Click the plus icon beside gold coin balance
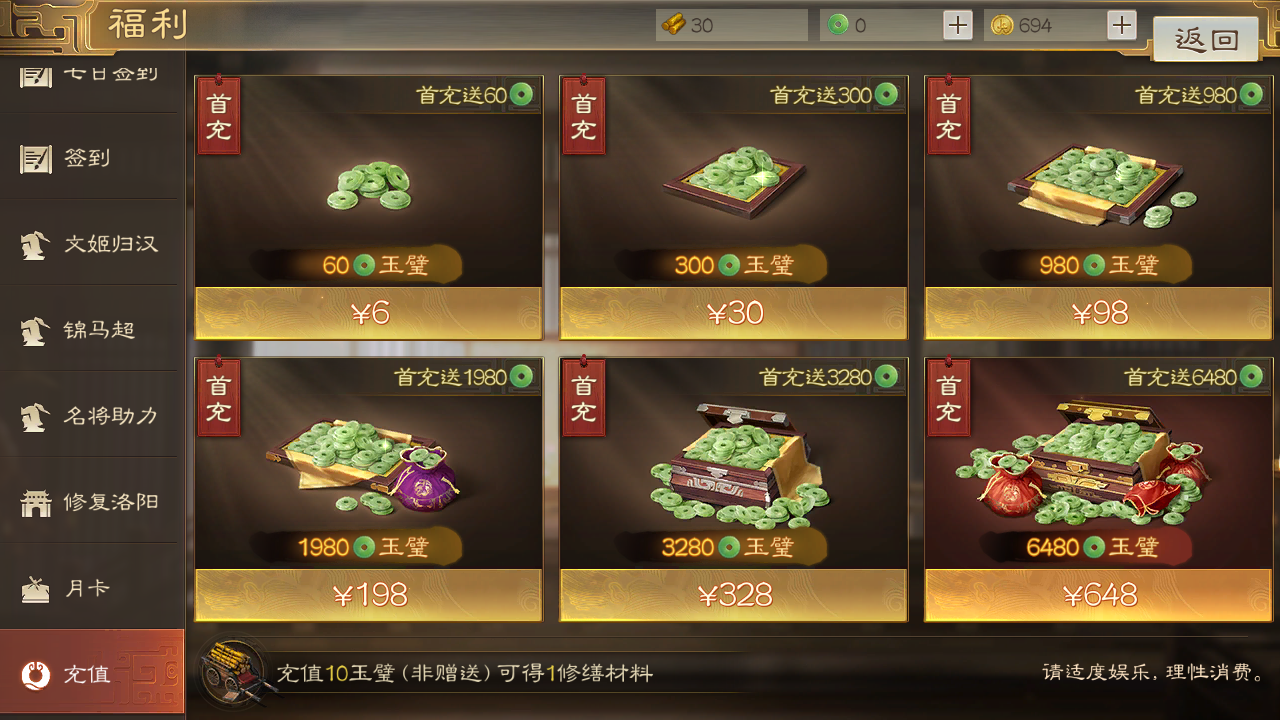This screenshot has width=1280, height=720. click(1122, 25)
